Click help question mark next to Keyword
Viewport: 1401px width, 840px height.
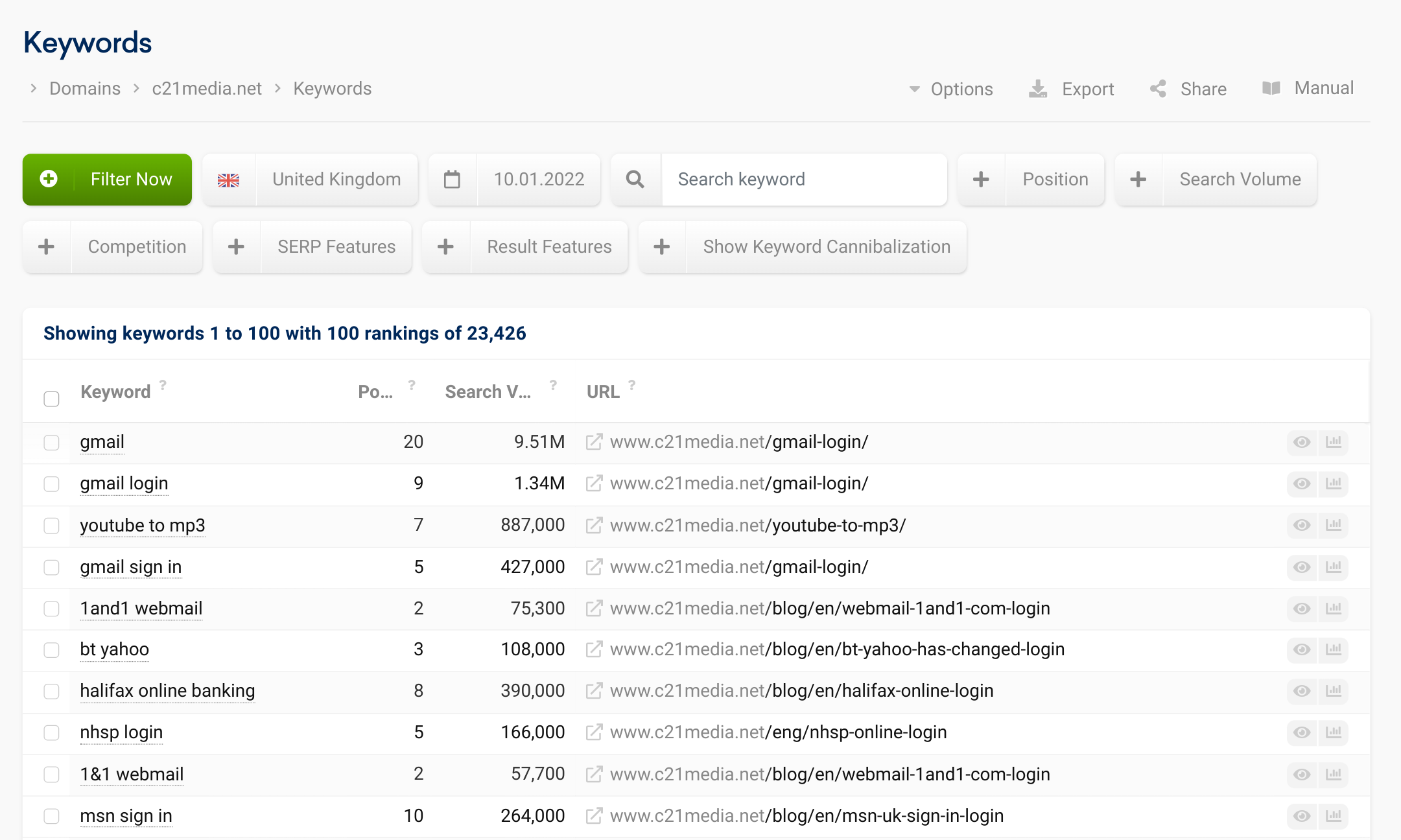pyautogui.click(x=163, y=384)
